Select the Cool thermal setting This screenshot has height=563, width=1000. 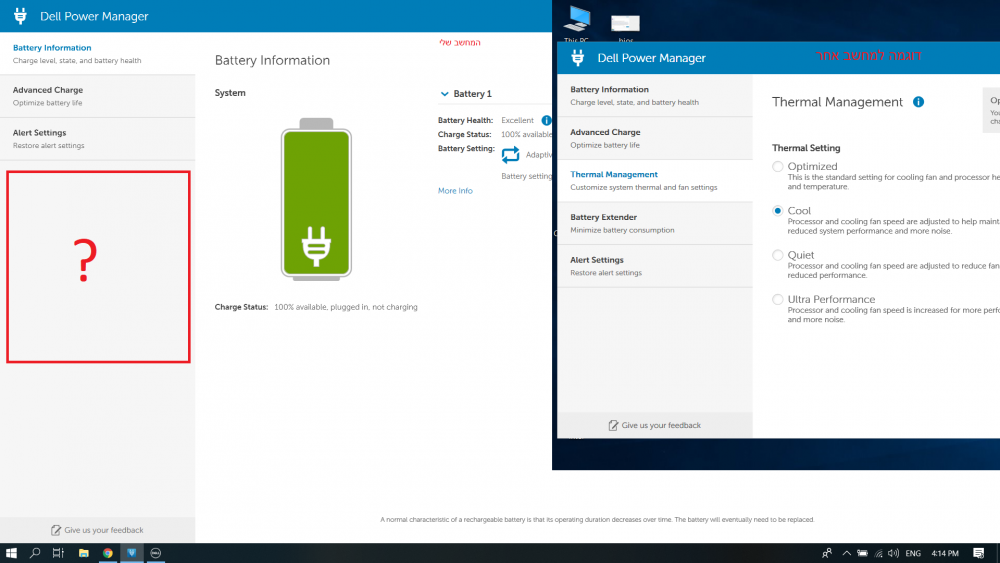point(777,210)
